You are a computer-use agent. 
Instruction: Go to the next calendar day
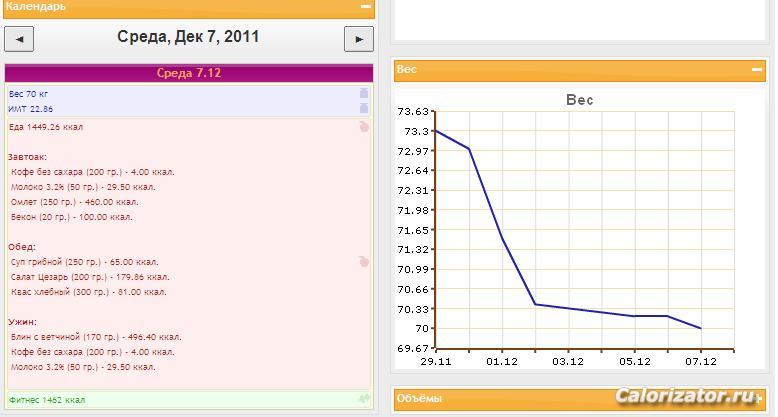[x=358, y=39]
